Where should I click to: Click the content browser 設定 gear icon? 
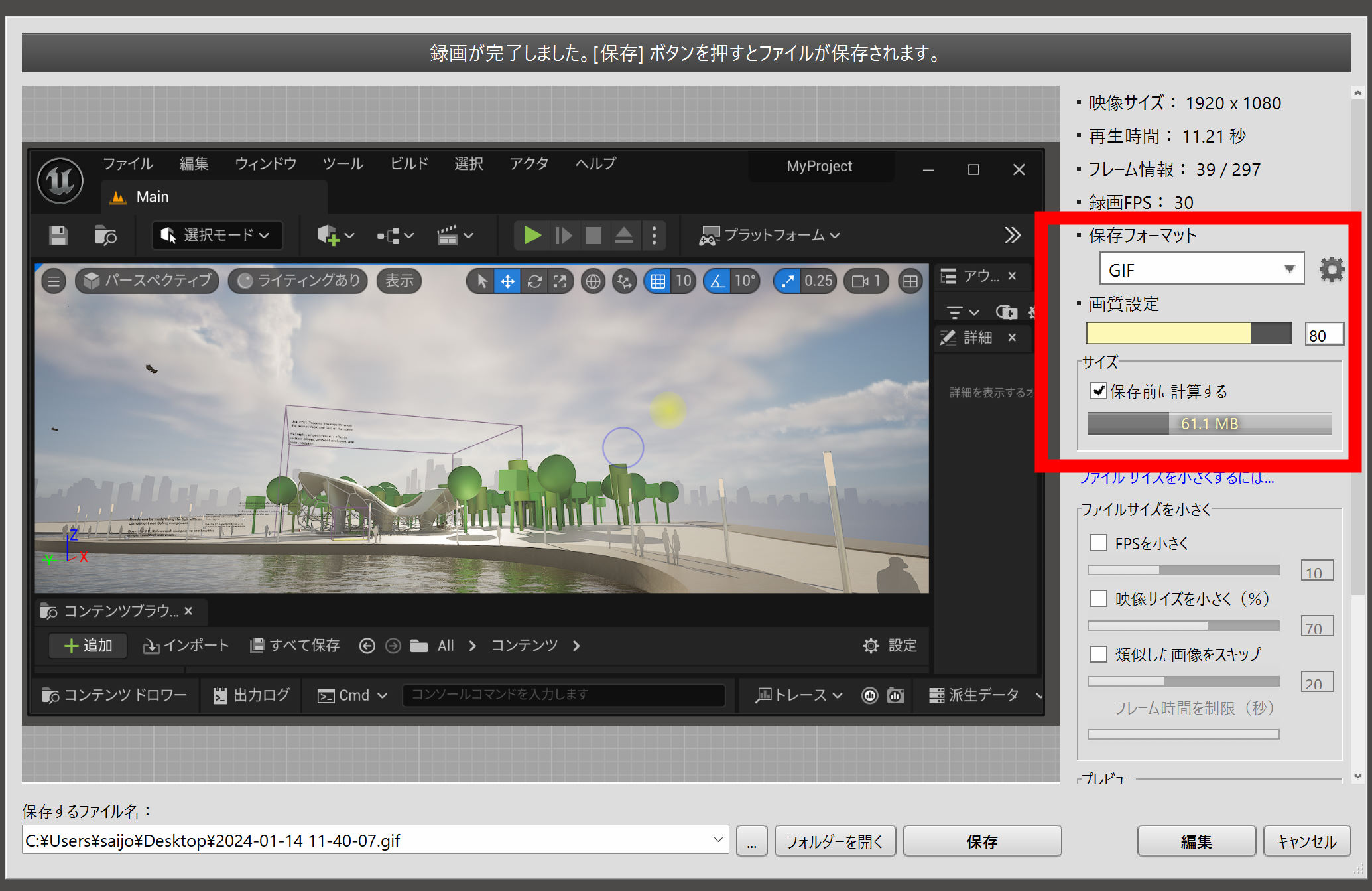click(871, 646)
